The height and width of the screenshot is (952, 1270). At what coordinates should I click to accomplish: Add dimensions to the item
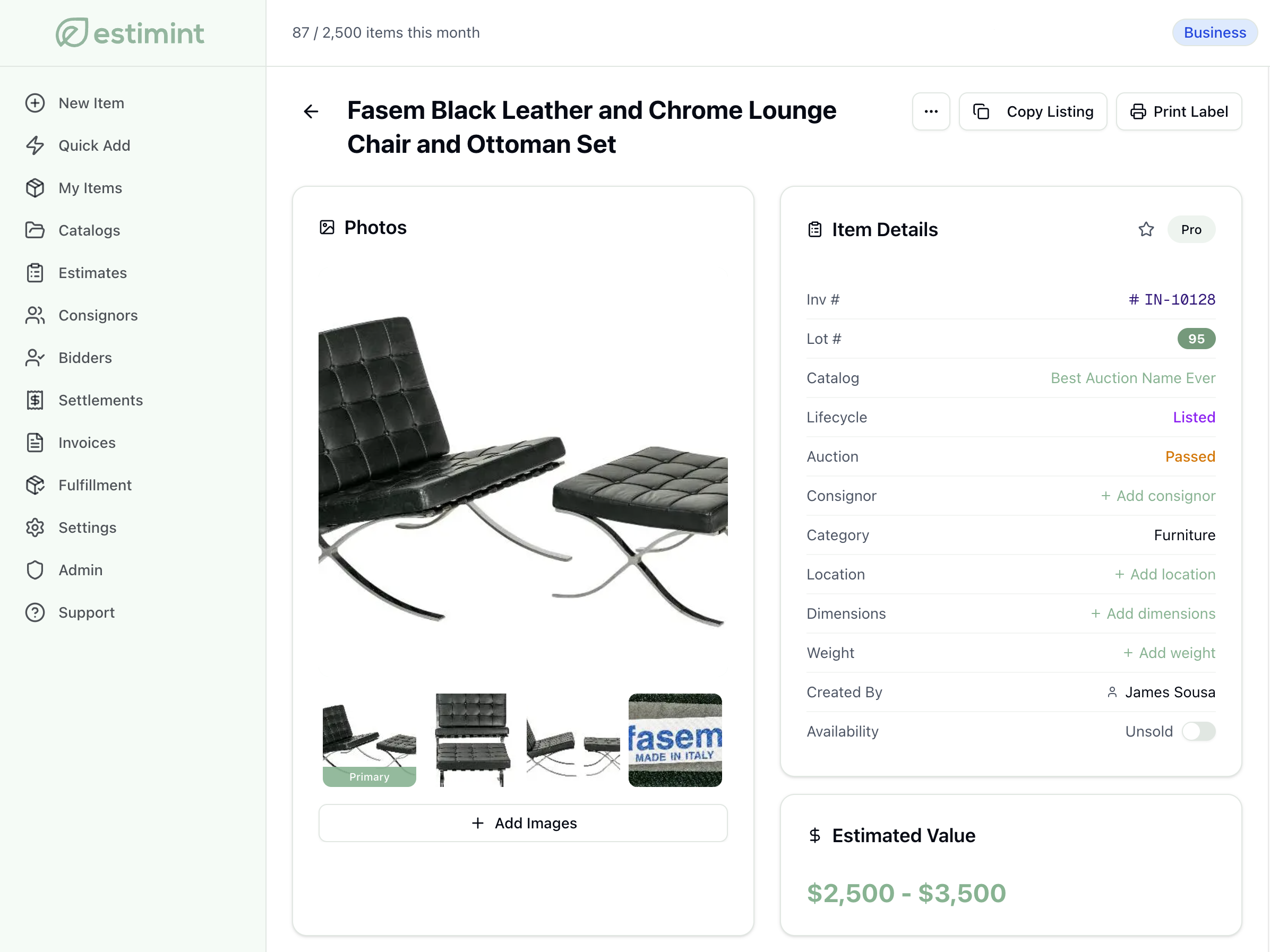pos(1153,613)
